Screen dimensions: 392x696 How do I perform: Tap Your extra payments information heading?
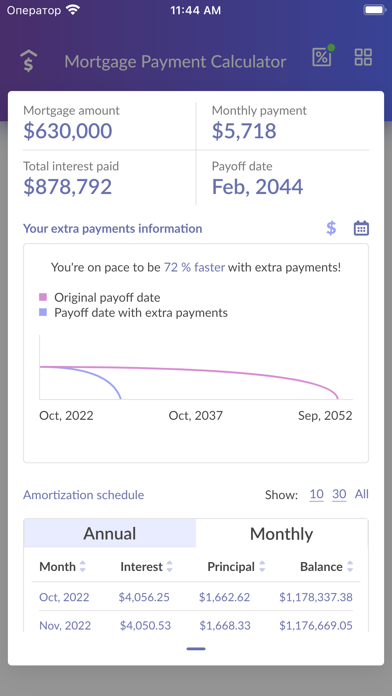[113, 229]
